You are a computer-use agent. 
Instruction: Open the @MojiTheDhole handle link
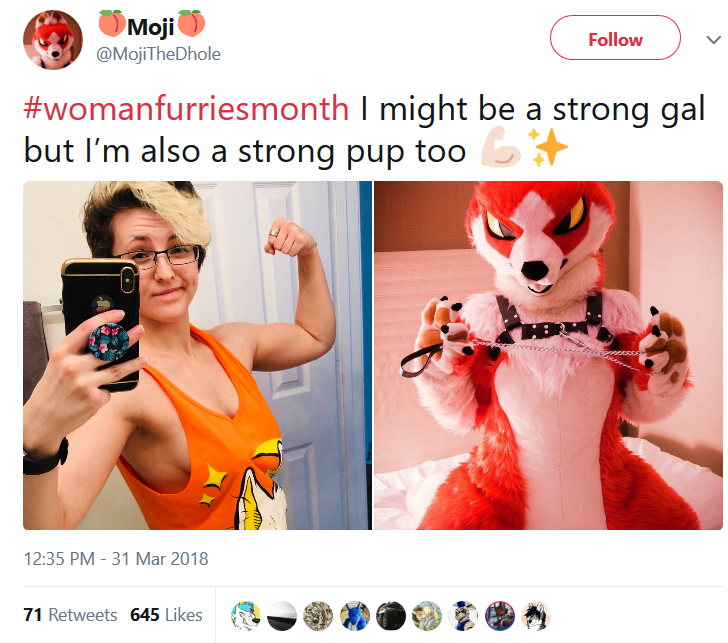(x=158, y=54)
